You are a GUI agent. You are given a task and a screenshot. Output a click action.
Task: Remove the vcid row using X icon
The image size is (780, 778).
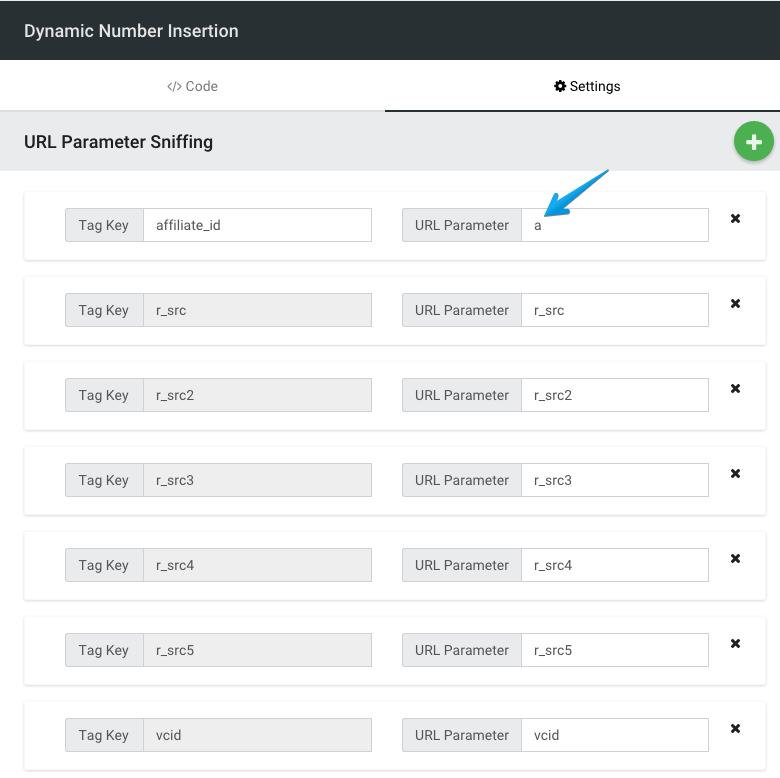[735, 729]
